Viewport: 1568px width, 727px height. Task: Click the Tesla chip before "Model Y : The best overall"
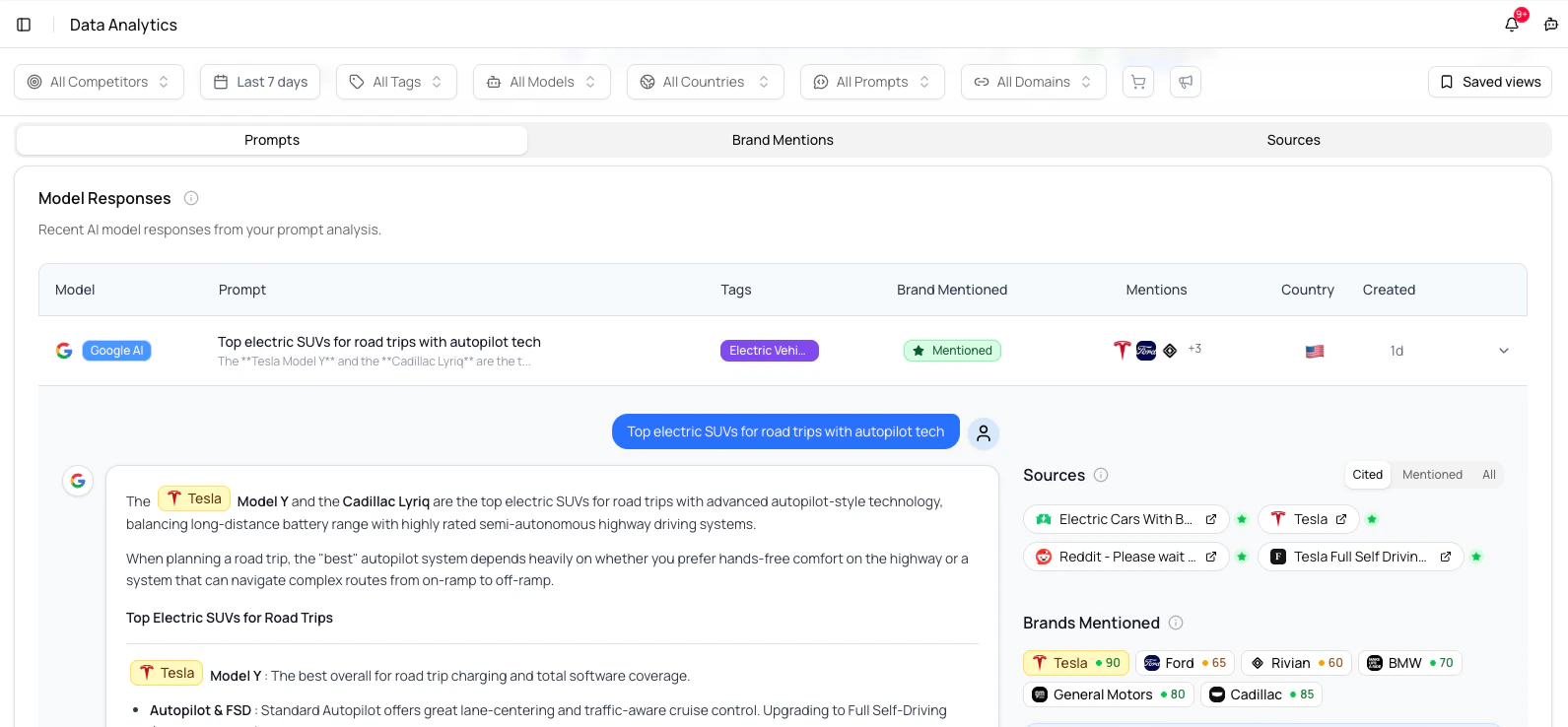(167, 673)
